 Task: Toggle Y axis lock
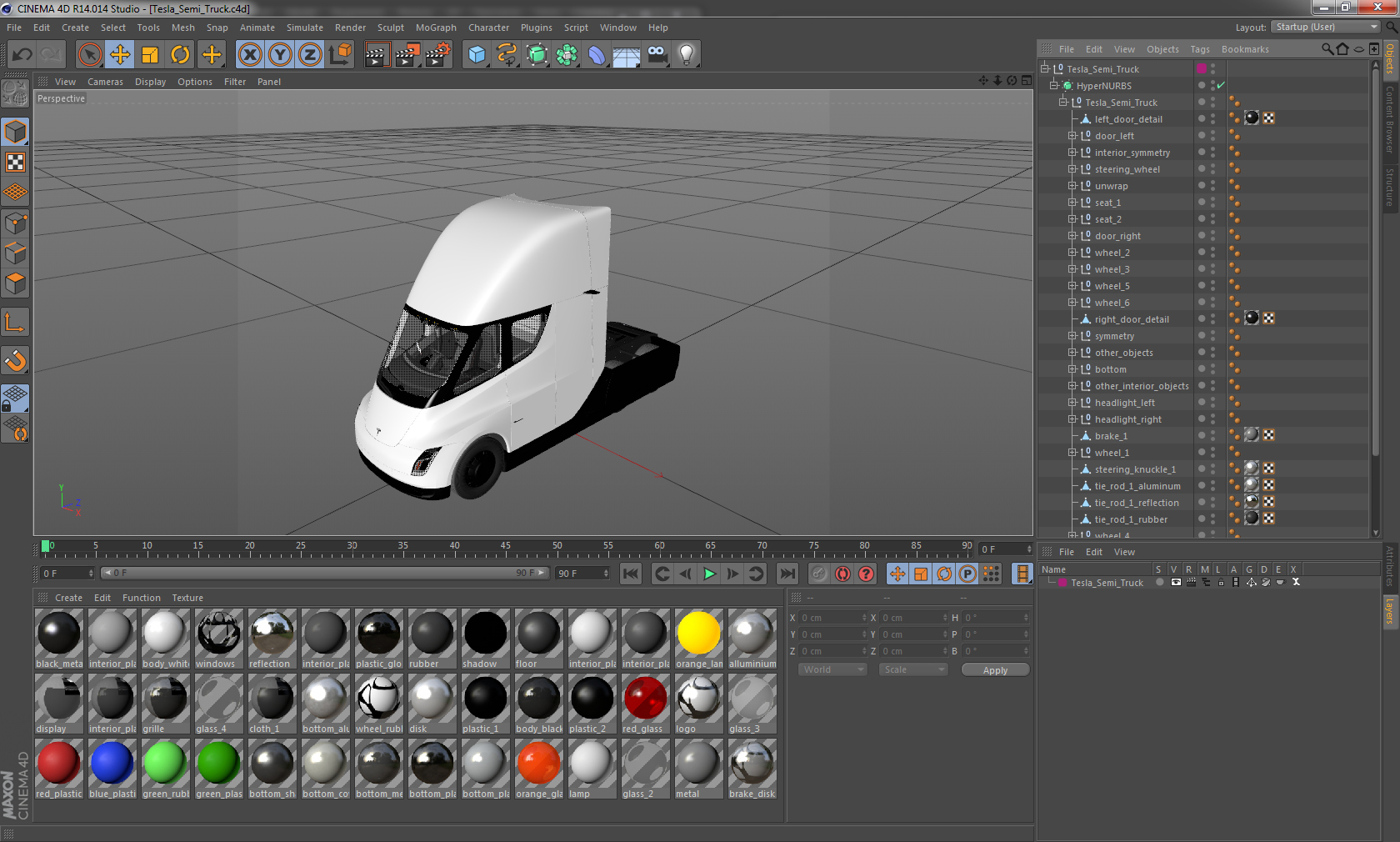coord(280,55)
